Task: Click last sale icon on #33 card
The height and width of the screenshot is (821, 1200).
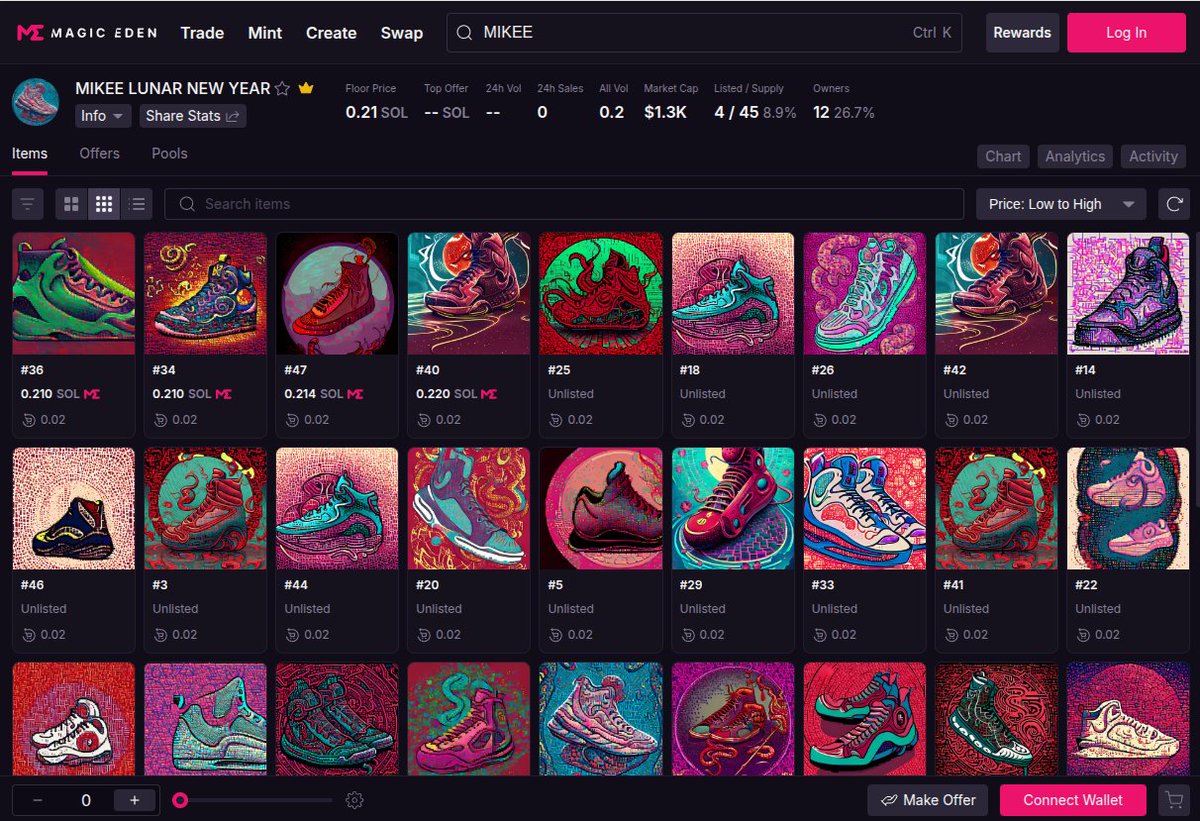Action: (x=819, y=635)
